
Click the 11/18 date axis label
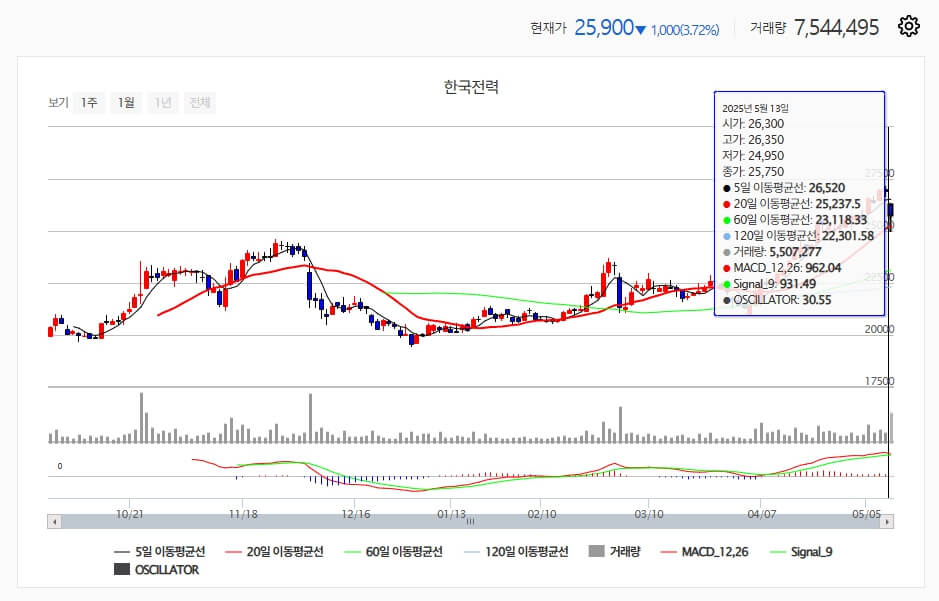coord(243,514)
